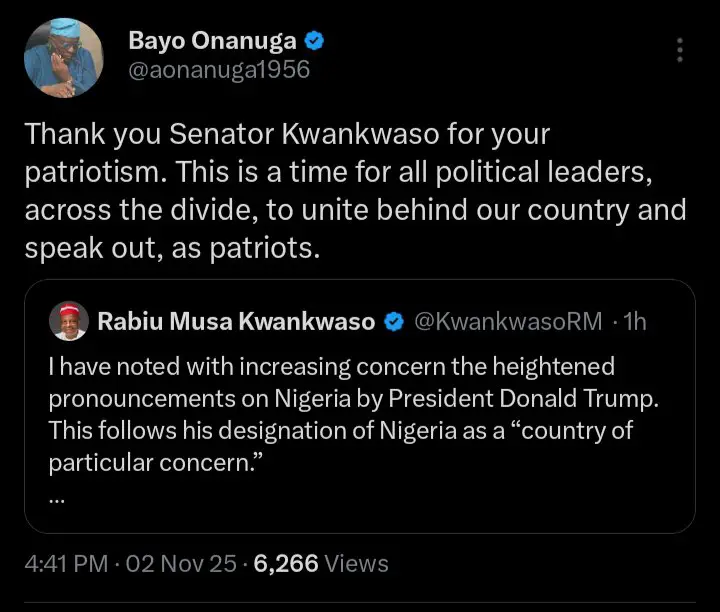Click Rabiu Musa Kwankwaso's small avatar
720x612 pixels.
(x=69, y=321)
